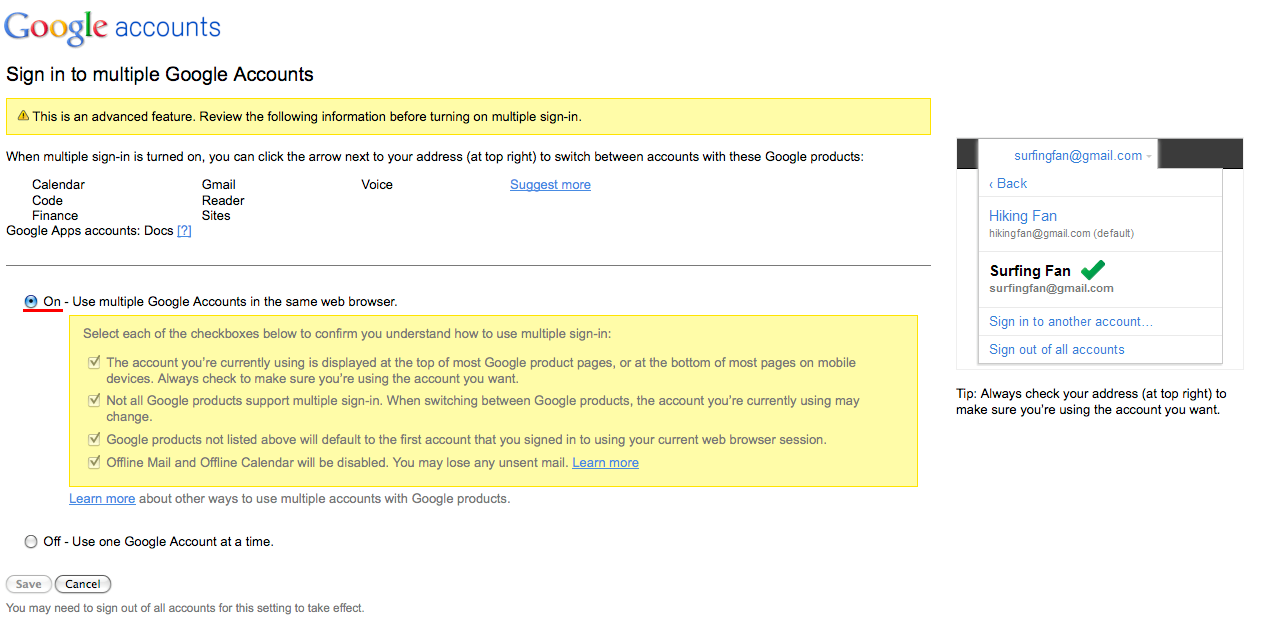
Task: Expand the surfingfan@gmail.com account dropdown arrow
Action: [1150, 156]
